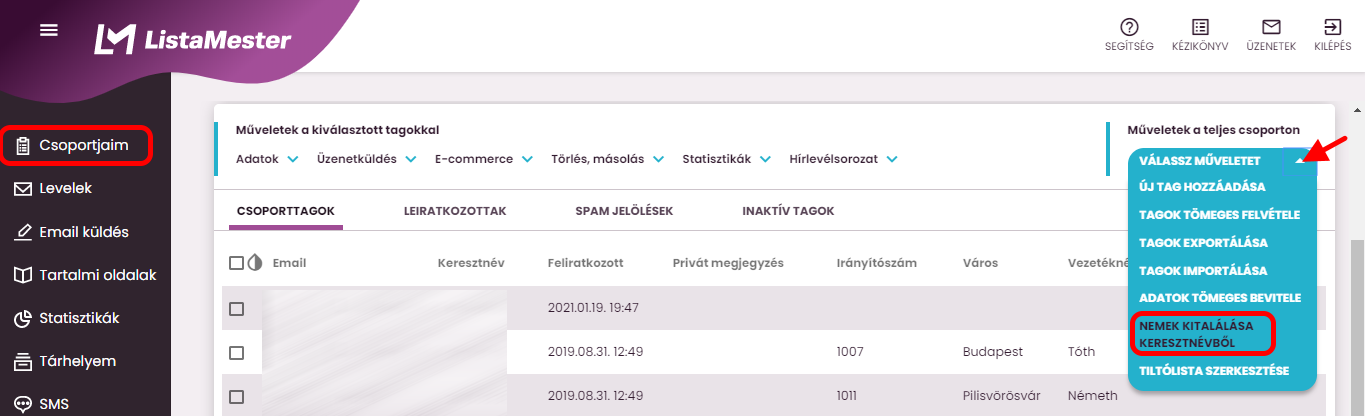Collapse the Válassz műveletet dropdown
This screenshot has height=416, width=1365.
tap(1299, 160)
